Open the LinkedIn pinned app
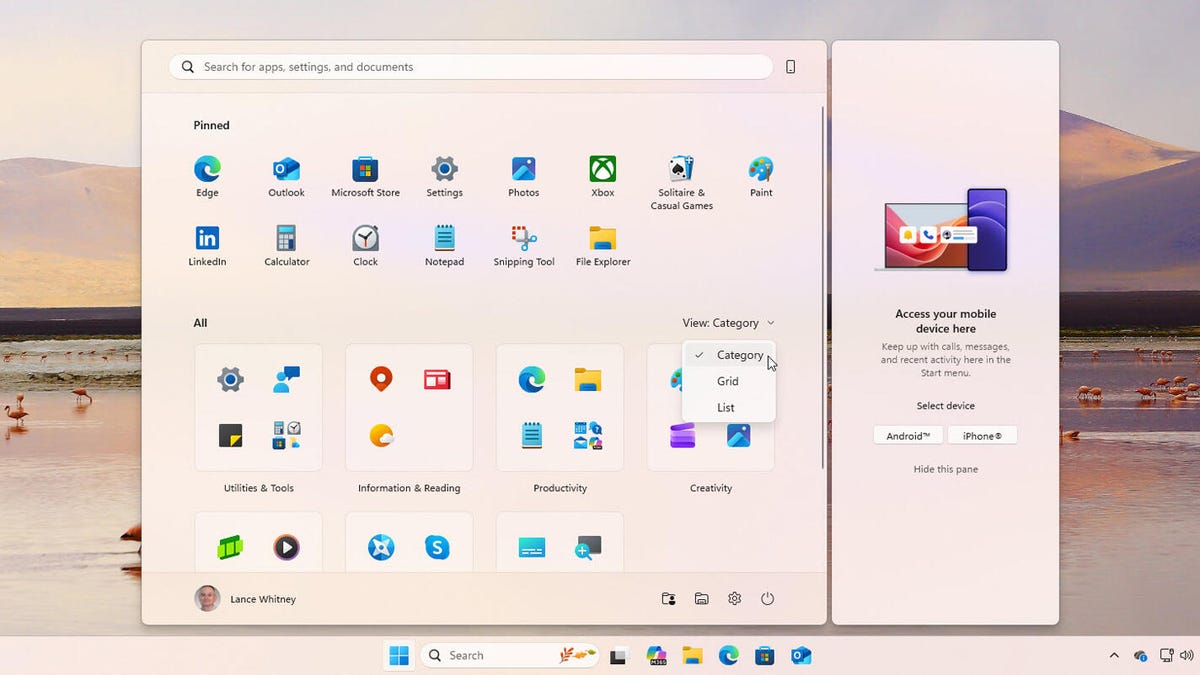This screenshot has height=675, width=1200. (207, 239)
